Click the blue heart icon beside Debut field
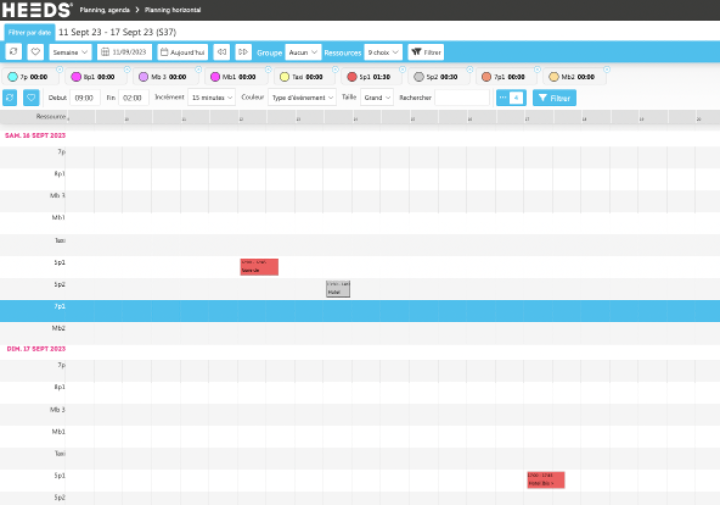The width and height of the screenshot is (720, 506). [x=31, y=97]
